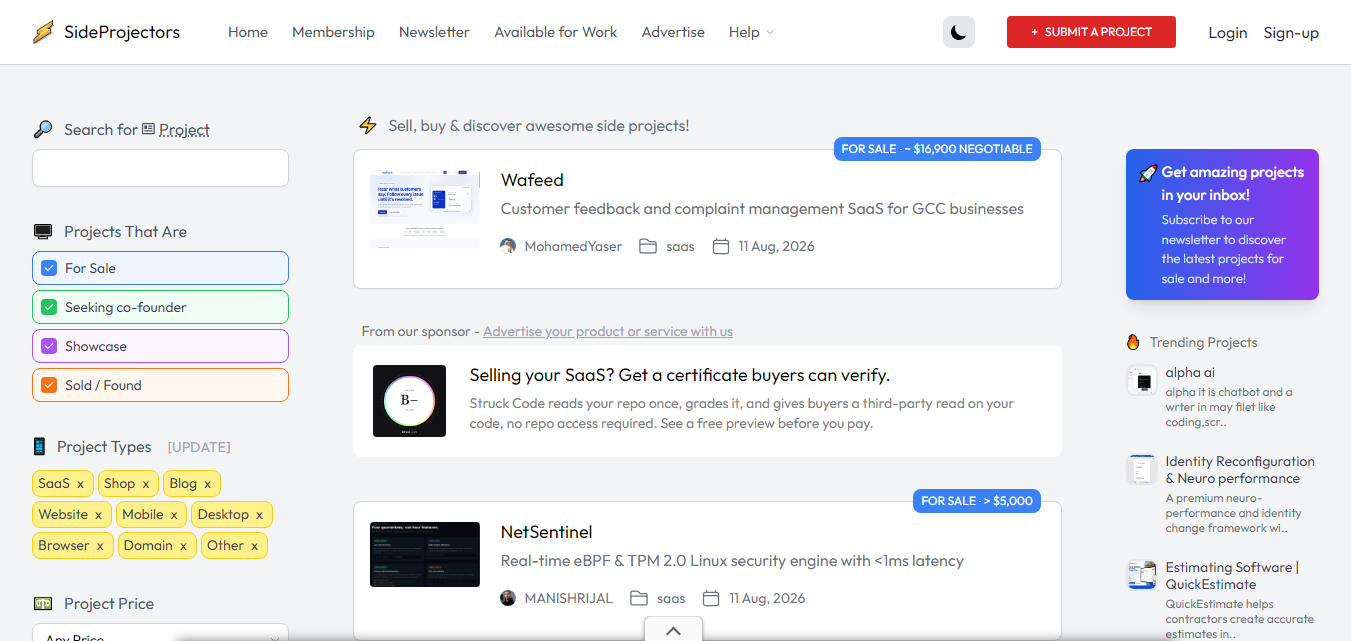Click the Project Types phone icon
1351x641 pixels.
tap(40, 447)
